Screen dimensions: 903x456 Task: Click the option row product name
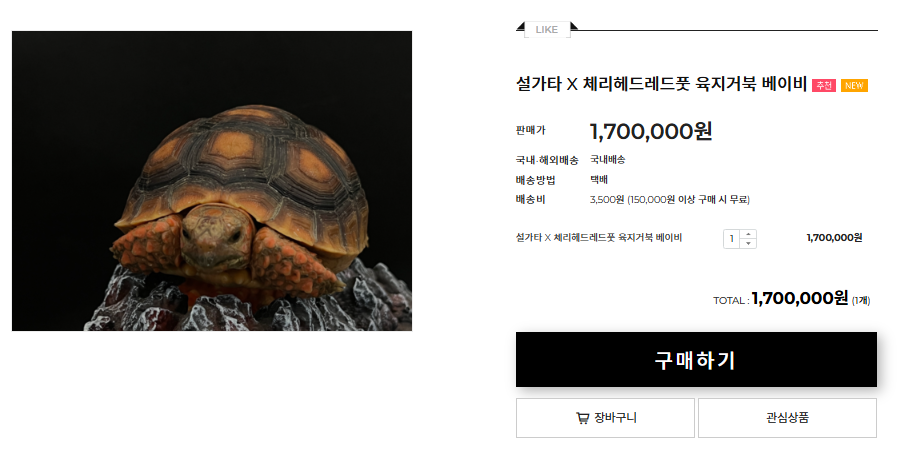[599, 237]
